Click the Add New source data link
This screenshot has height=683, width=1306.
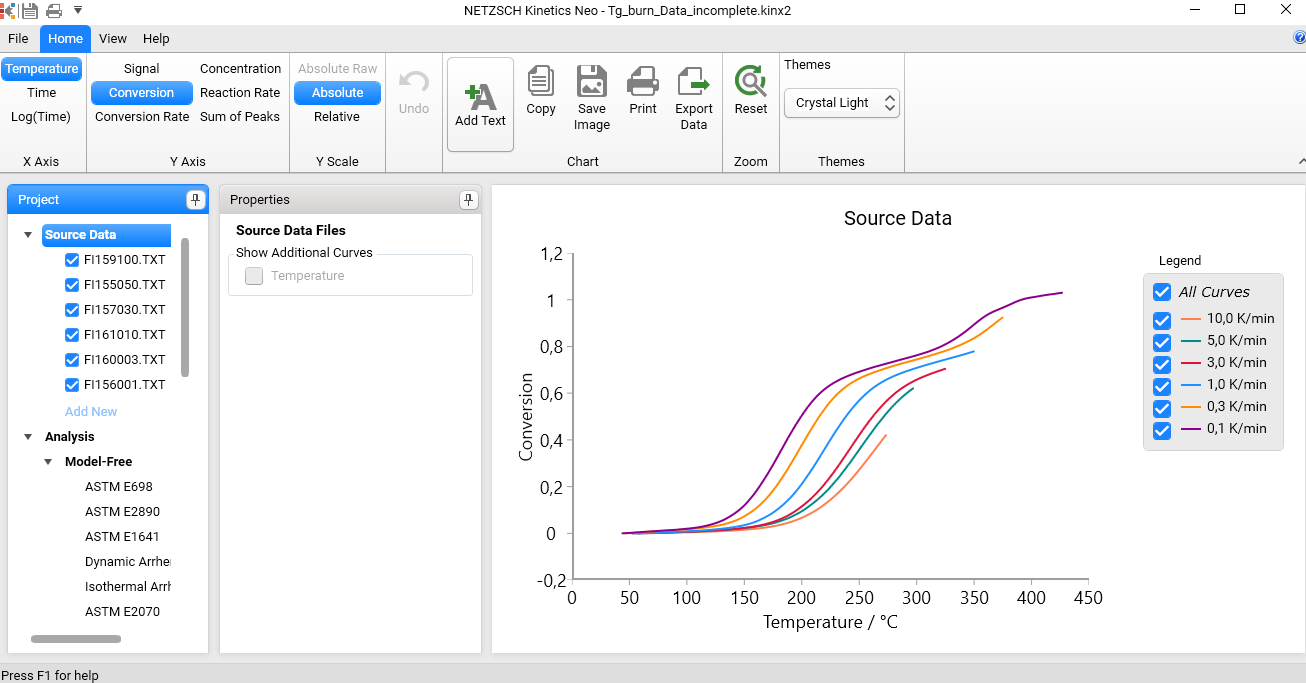[91, 411]
